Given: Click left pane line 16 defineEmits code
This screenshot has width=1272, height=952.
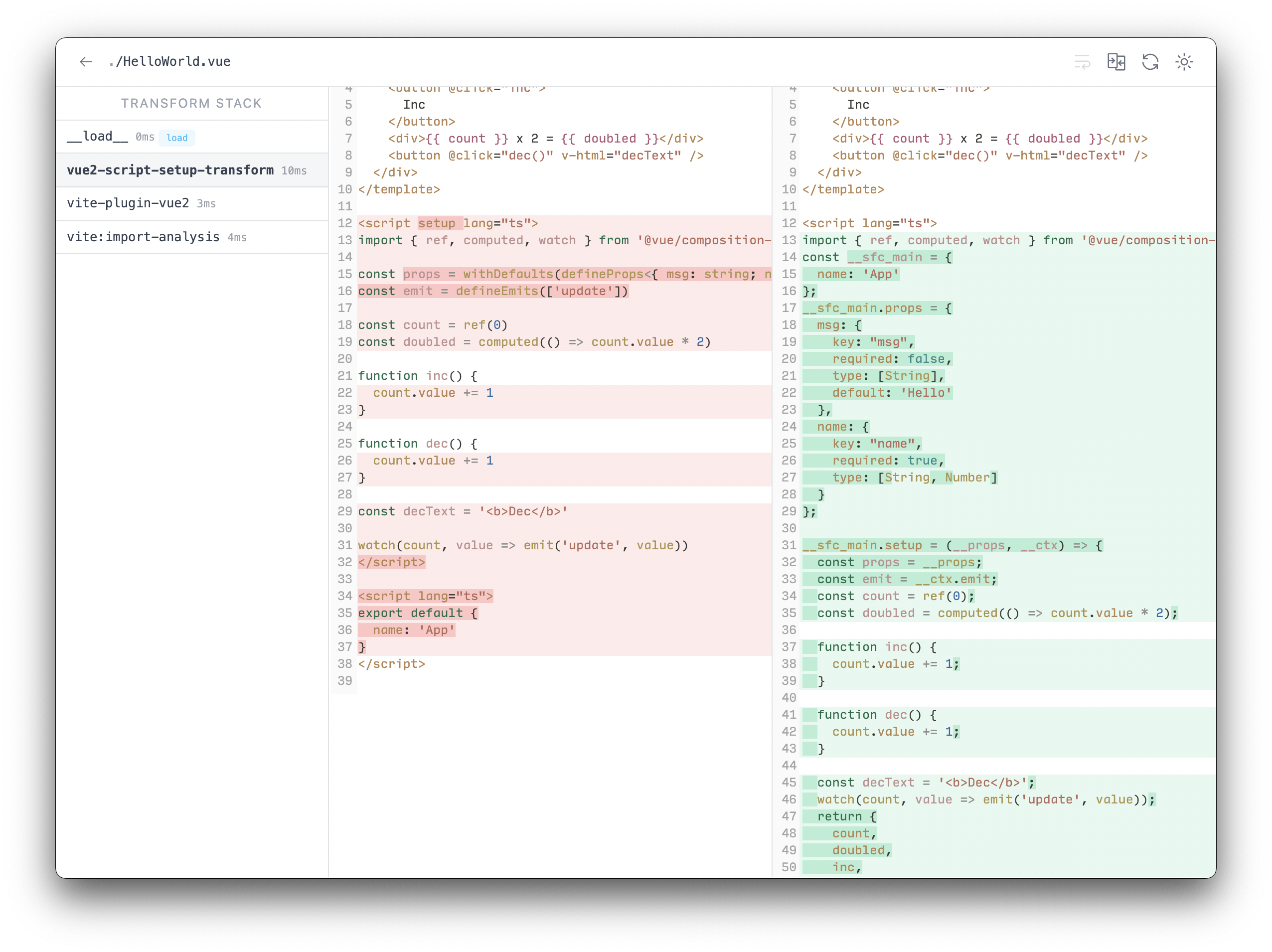Looking at the screenshot, I should [493, 292].
